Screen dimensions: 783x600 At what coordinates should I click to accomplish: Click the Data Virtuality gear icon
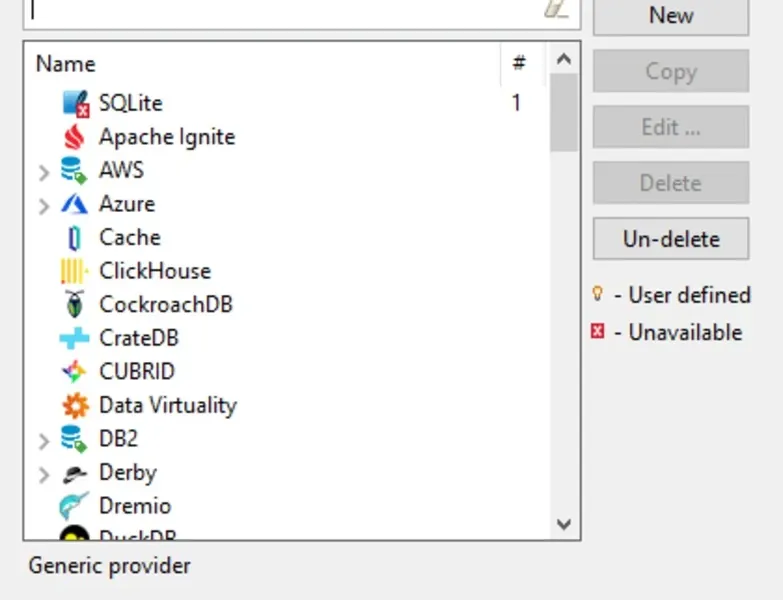point(75,405)
